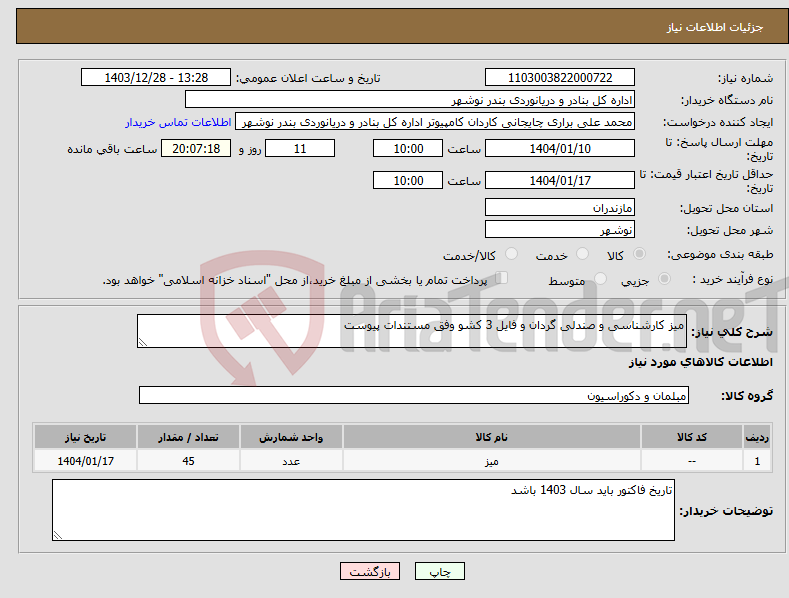This screenshot has height=598, width=789.
Task: Click the row number cell 1
Action: tap(757, 461)
